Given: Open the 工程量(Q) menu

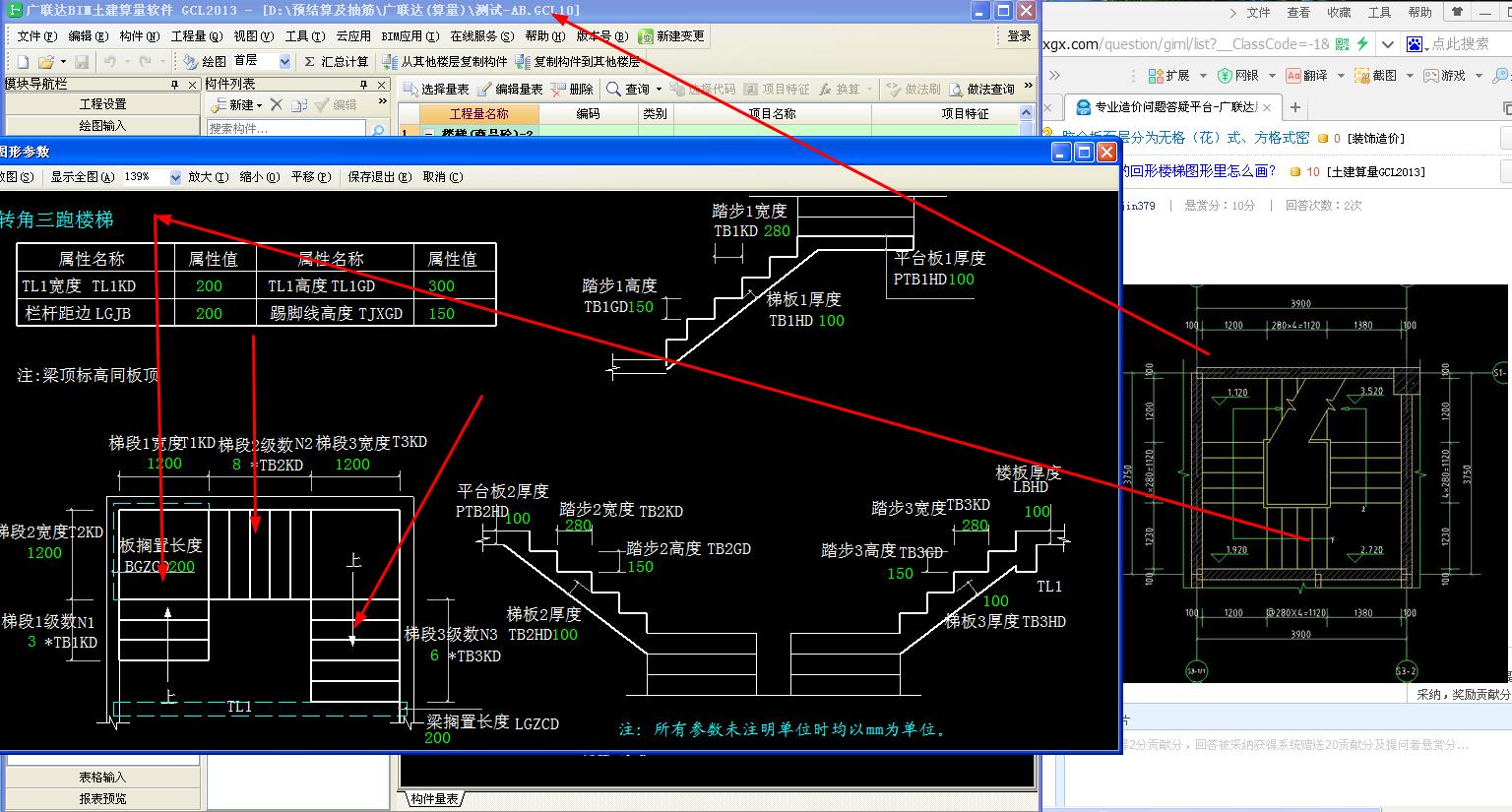Looking at the screenshot, I should tap(196, 35).
